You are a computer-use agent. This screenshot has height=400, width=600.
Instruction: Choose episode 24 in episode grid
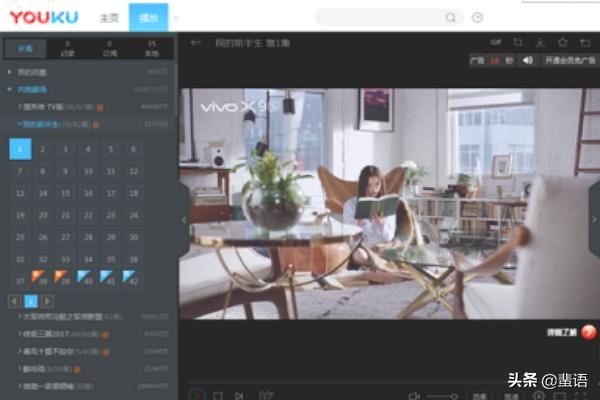click(134, 216)
